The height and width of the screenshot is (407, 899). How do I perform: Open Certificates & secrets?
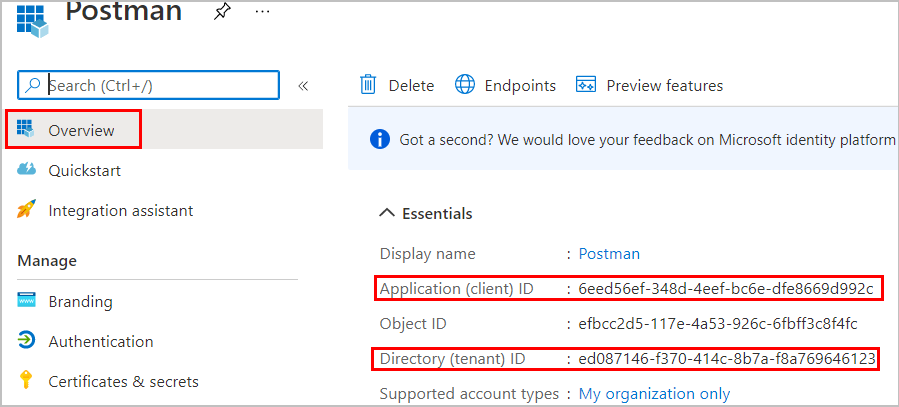pyautogui.click(x=124, y=381)
